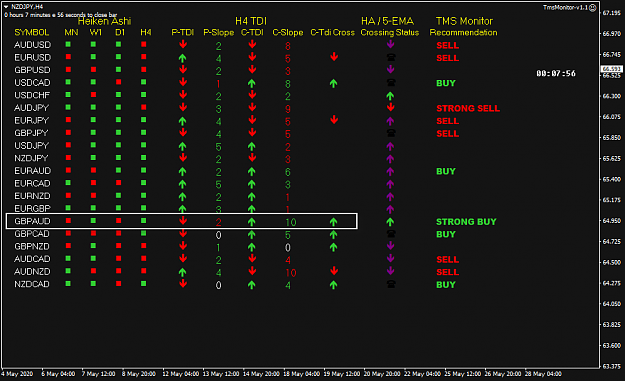Image resolution: width=625 pixels, height=381 pixels.
Task: Click GBPAUD C-Tdi Cross green up arrow
Action: [334, 222]
